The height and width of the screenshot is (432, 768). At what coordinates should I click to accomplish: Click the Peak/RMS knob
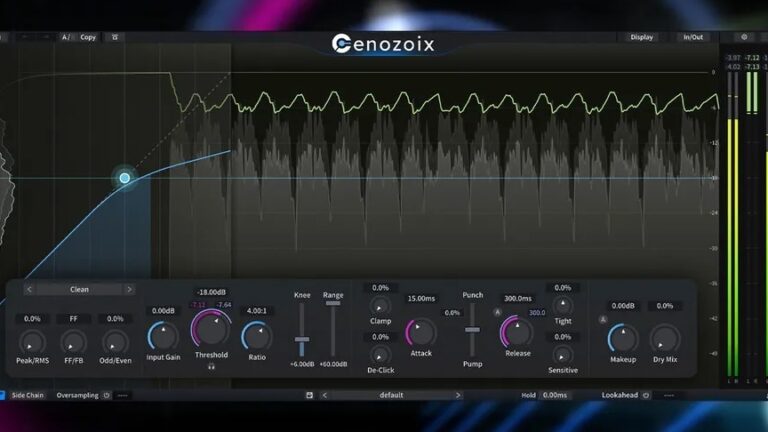pyautogui.click(x=32, y=342)
